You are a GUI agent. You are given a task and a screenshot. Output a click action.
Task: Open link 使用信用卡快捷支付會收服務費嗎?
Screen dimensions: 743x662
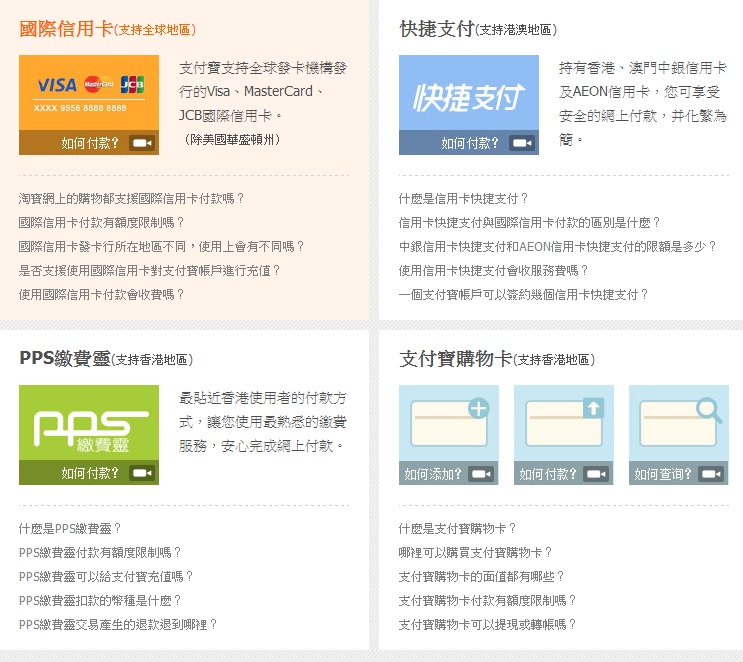[494, 270]
